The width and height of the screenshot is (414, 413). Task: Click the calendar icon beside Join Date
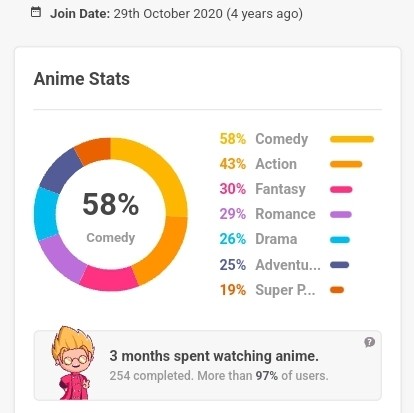click(x=36, y=12)
